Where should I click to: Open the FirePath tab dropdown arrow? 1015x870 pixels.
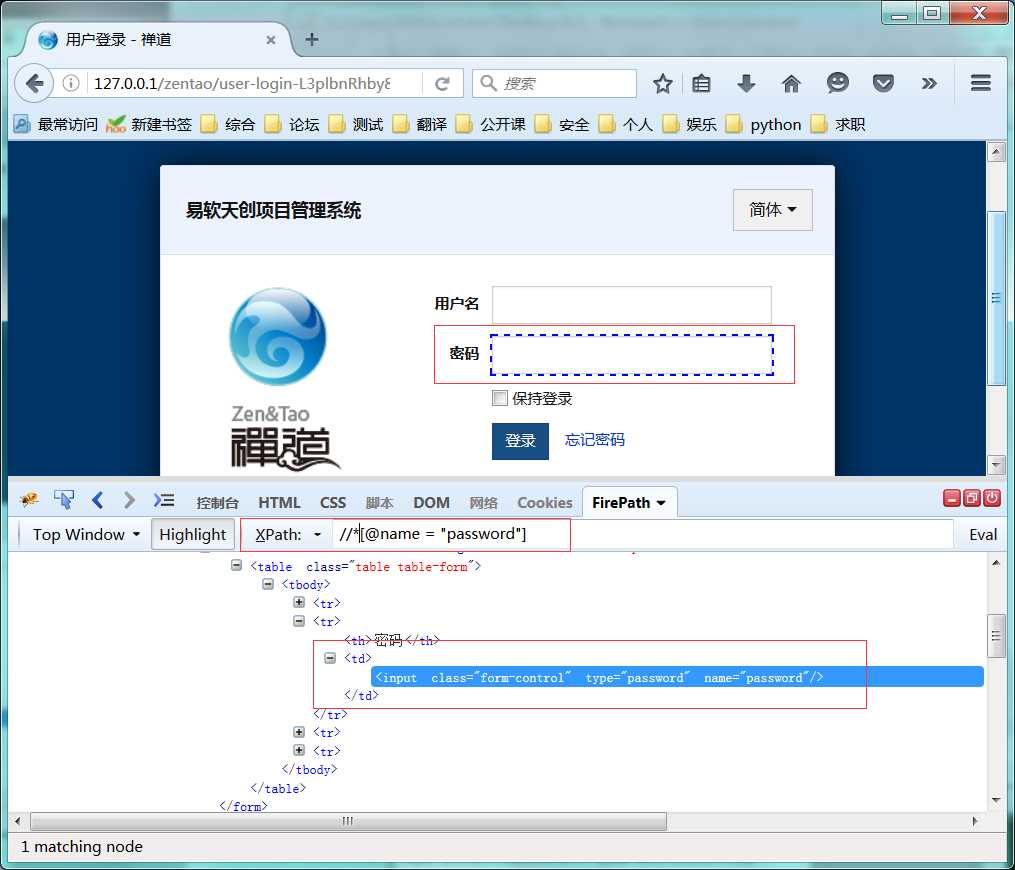[x=661, y=503]
